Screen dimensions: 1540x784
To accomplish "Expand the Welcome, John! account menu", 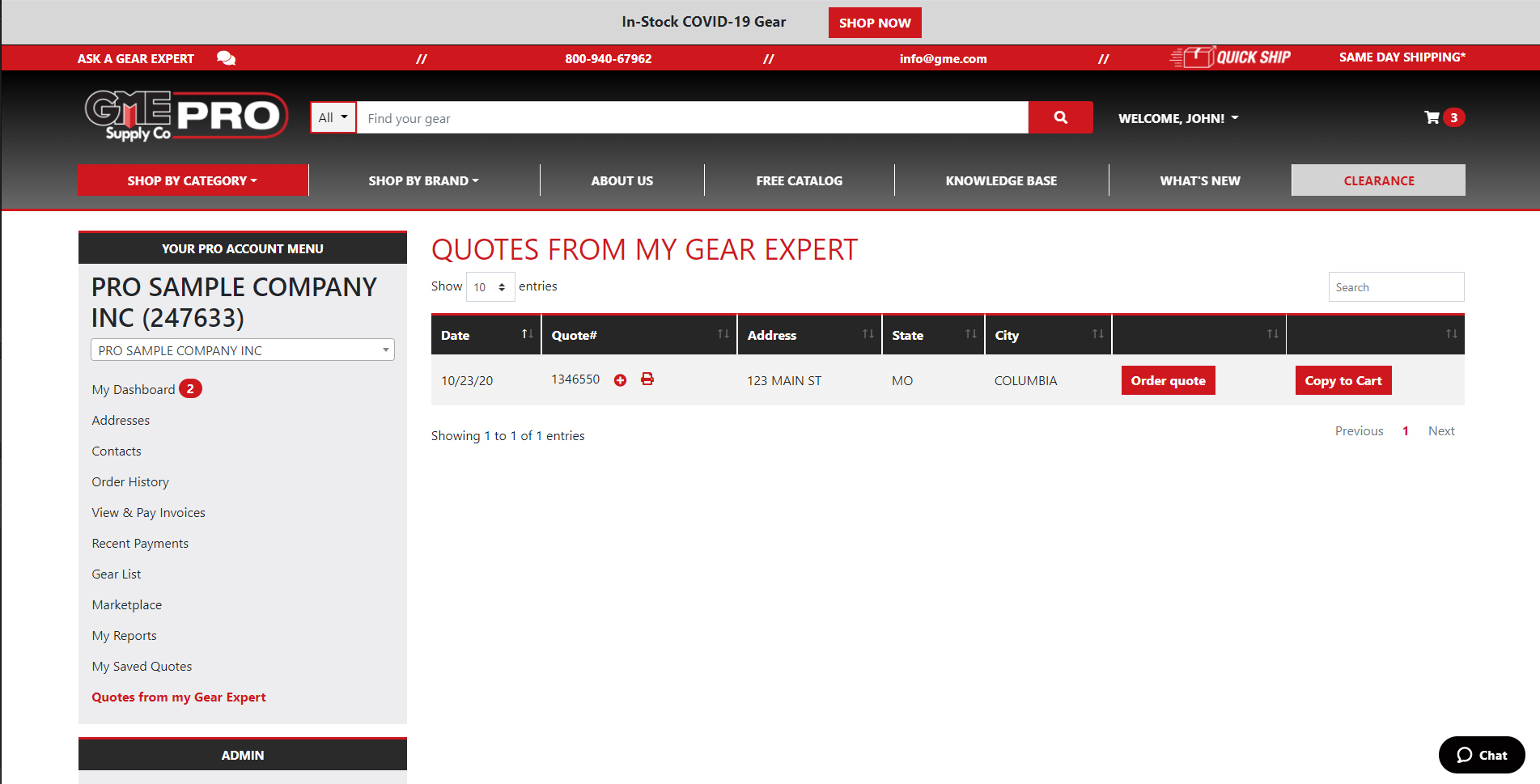I will tap(1178, 118).
